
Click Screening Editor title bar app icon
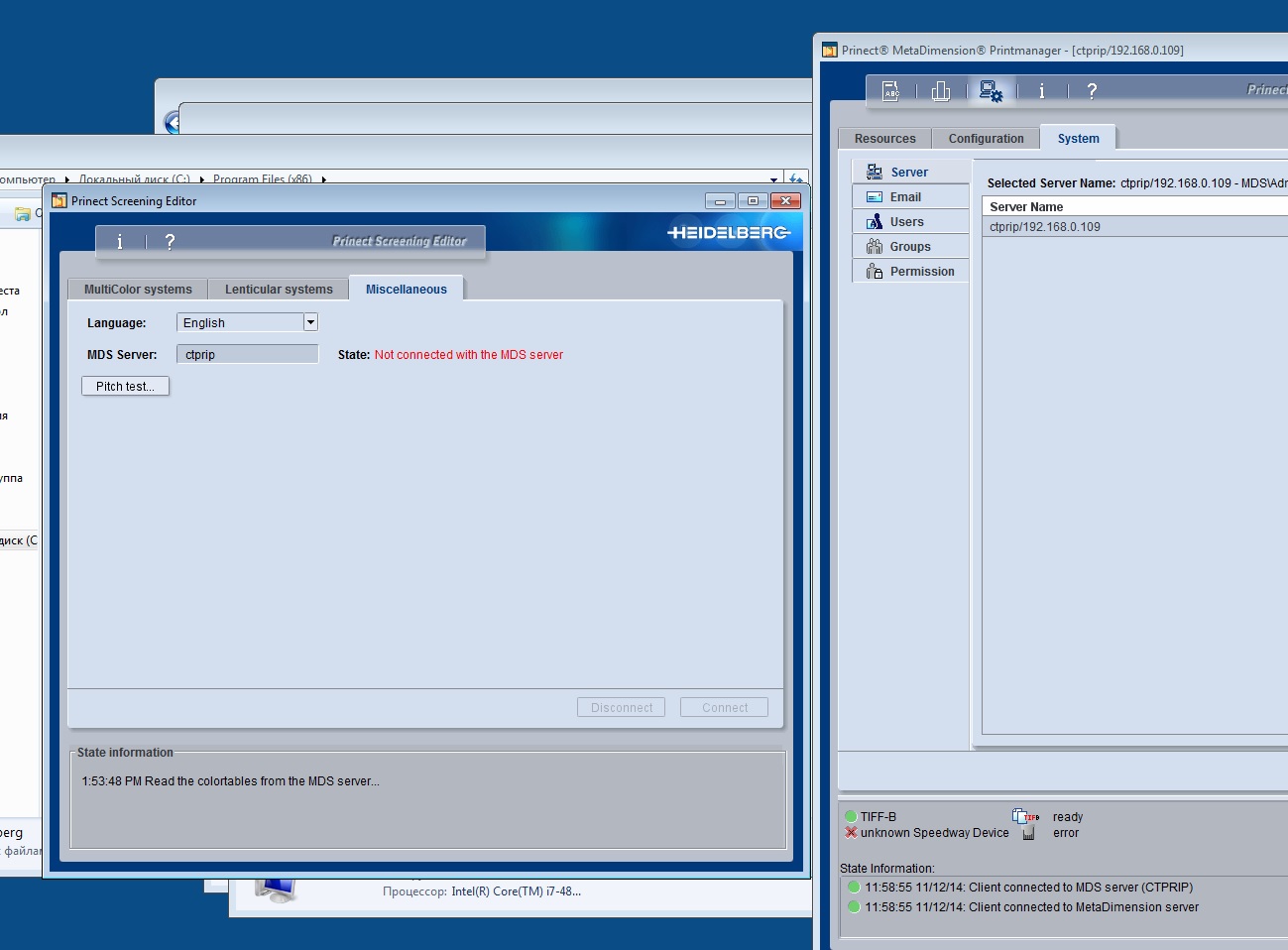(59, 200)
